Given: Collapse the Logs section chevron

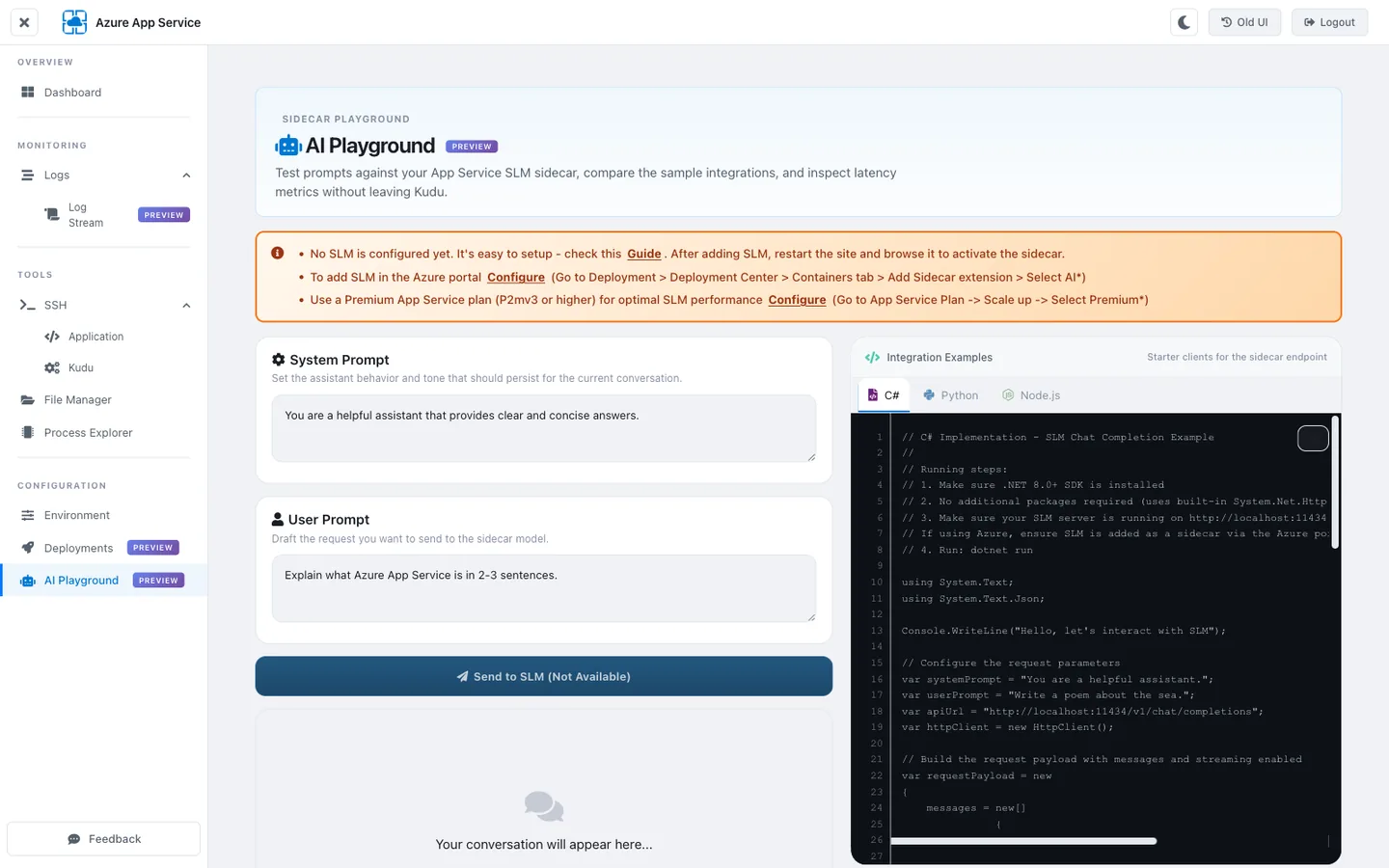Looking at the screenshot, I should coord(186,176).
